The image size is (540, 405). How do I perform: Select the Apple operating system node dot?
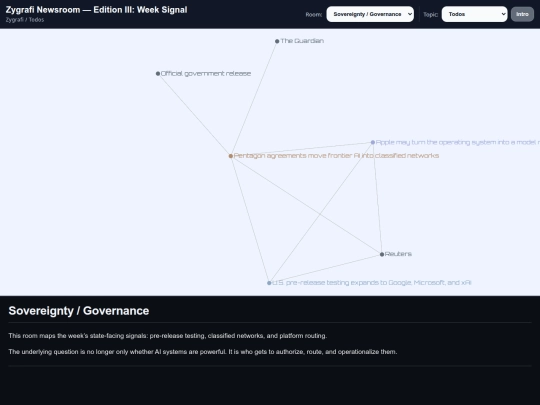(373, 142)
